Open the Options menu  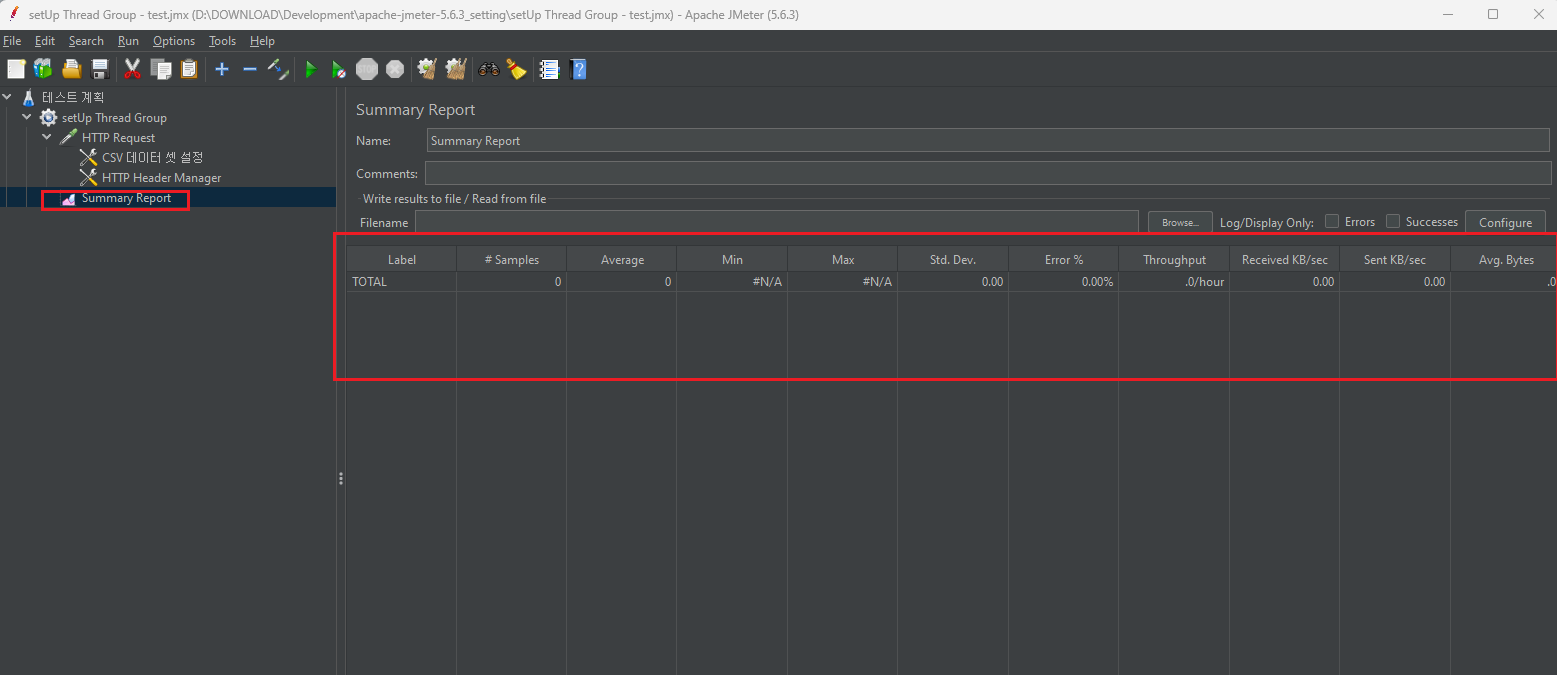coord(174,41)
